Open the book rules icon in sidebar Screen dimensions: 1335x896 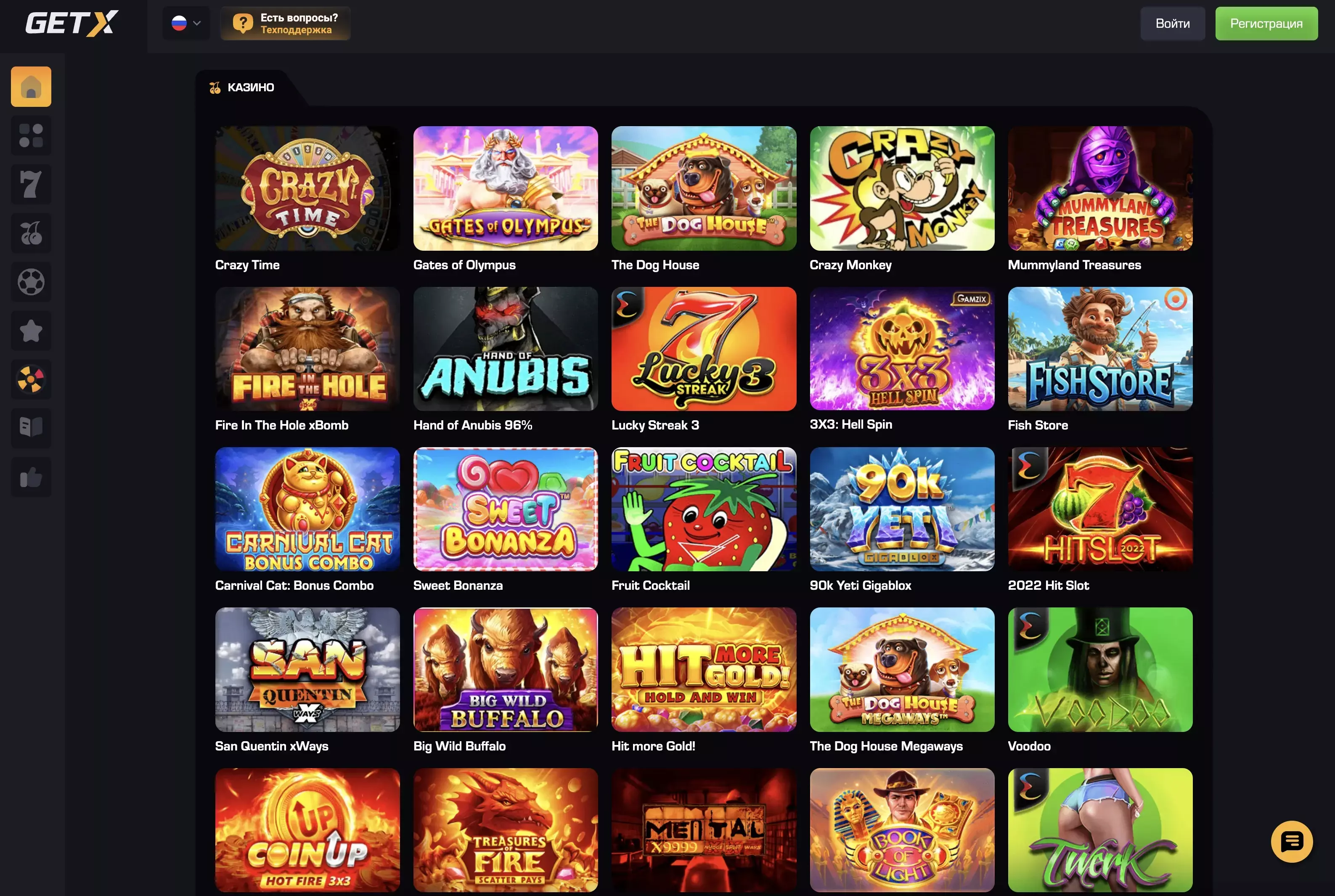click(x=31, y=427)
